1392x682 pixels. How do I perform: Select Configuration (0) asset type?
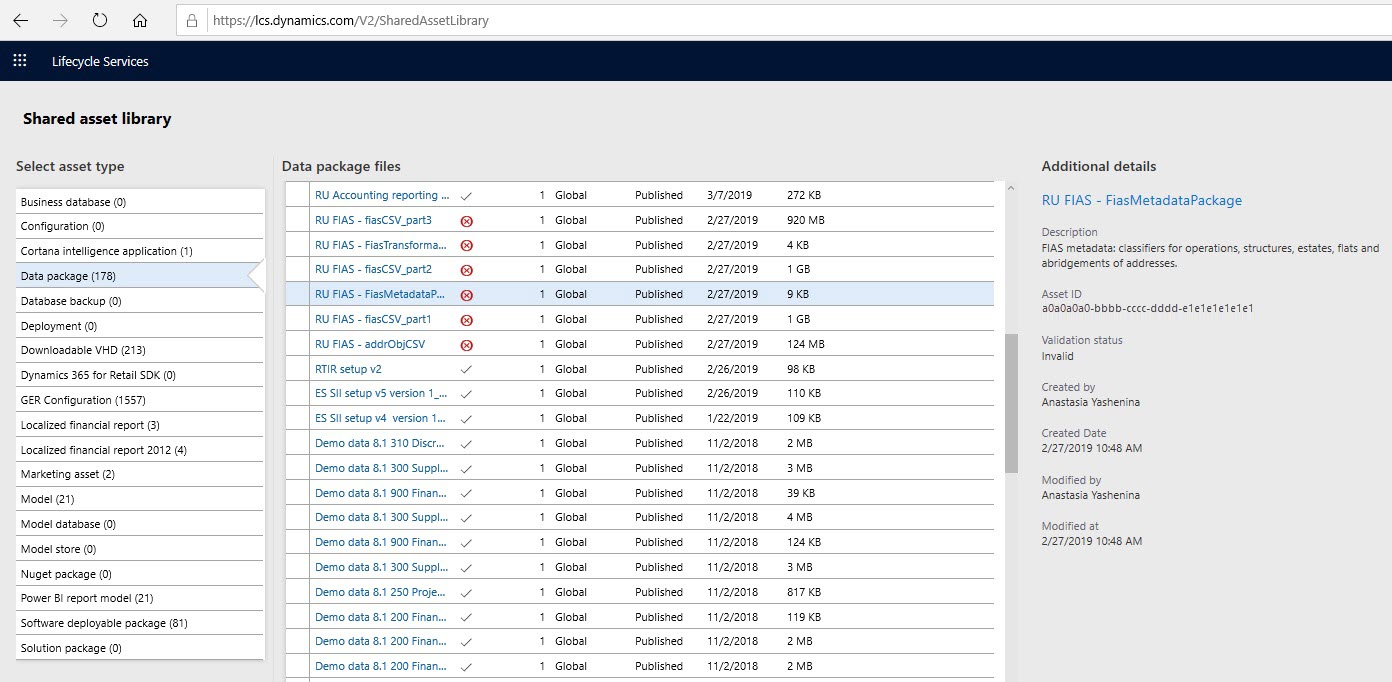click(x=140, y=226)
